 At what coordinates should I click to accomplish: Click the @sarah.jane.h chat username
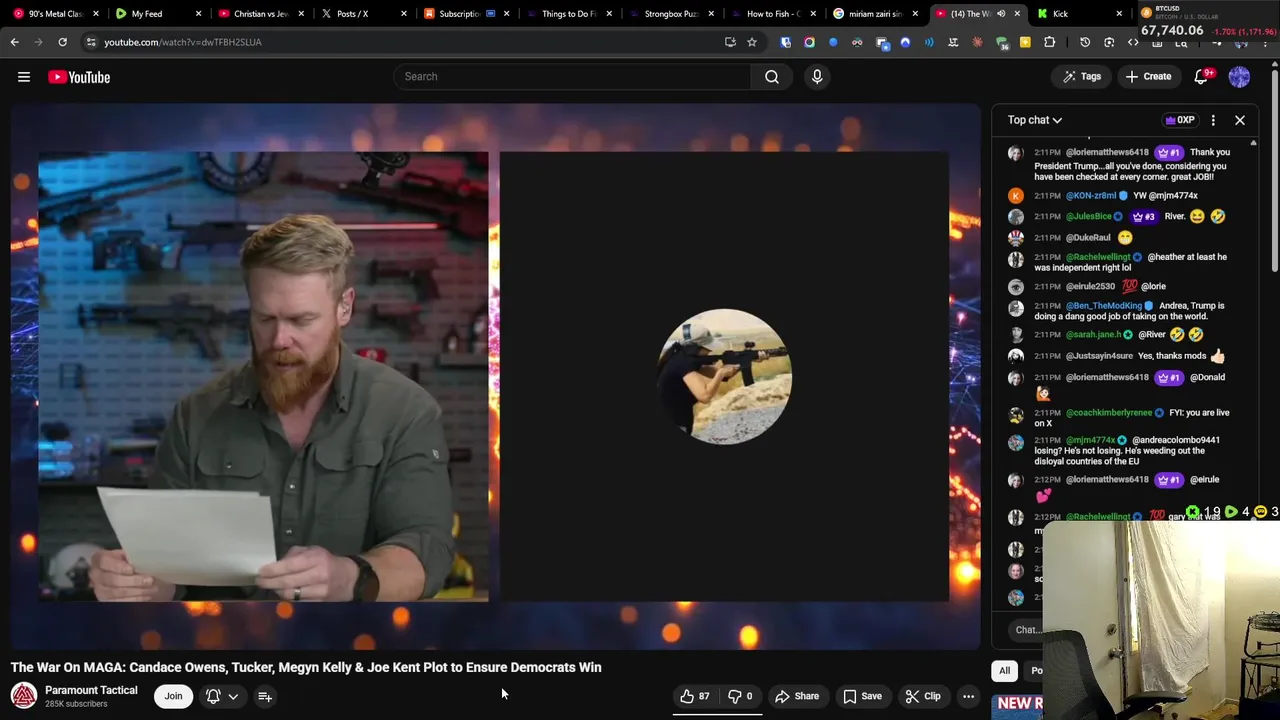(x=1093, y=335)
